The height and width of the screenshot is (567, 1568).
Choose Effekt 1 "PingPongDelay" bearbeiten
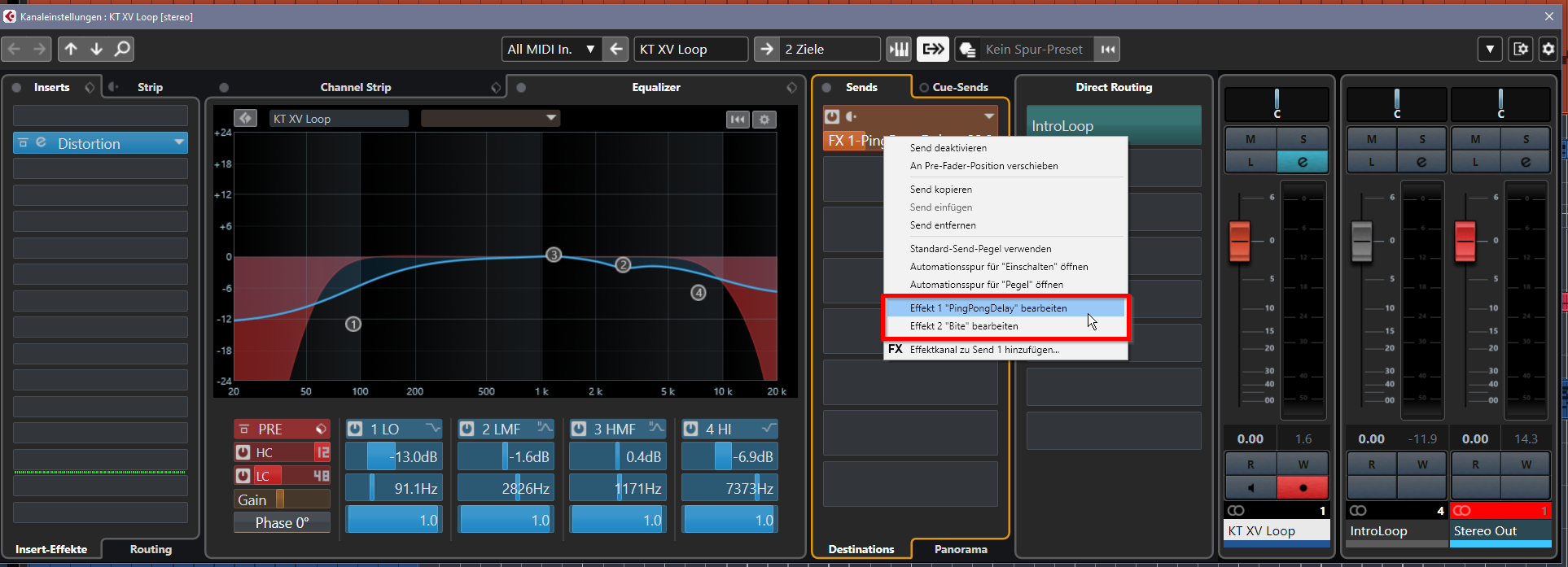[x=988, y=308]
